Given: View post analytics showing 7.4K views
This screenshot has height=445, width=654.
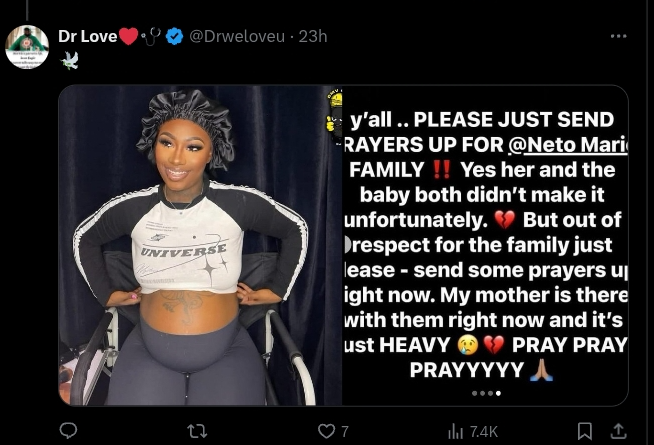Looking at the screenshot, I should pyautogui.click(x=473, y=432).
